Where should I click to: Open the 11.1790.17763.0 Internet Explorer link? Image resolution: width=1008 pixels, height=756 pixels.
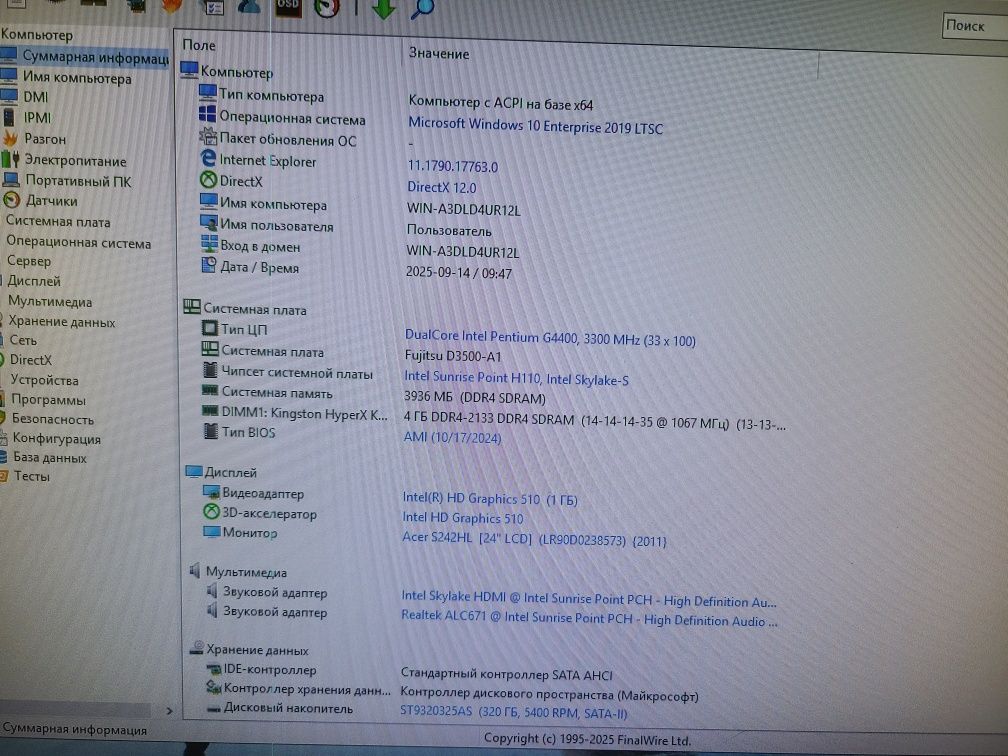453,166
